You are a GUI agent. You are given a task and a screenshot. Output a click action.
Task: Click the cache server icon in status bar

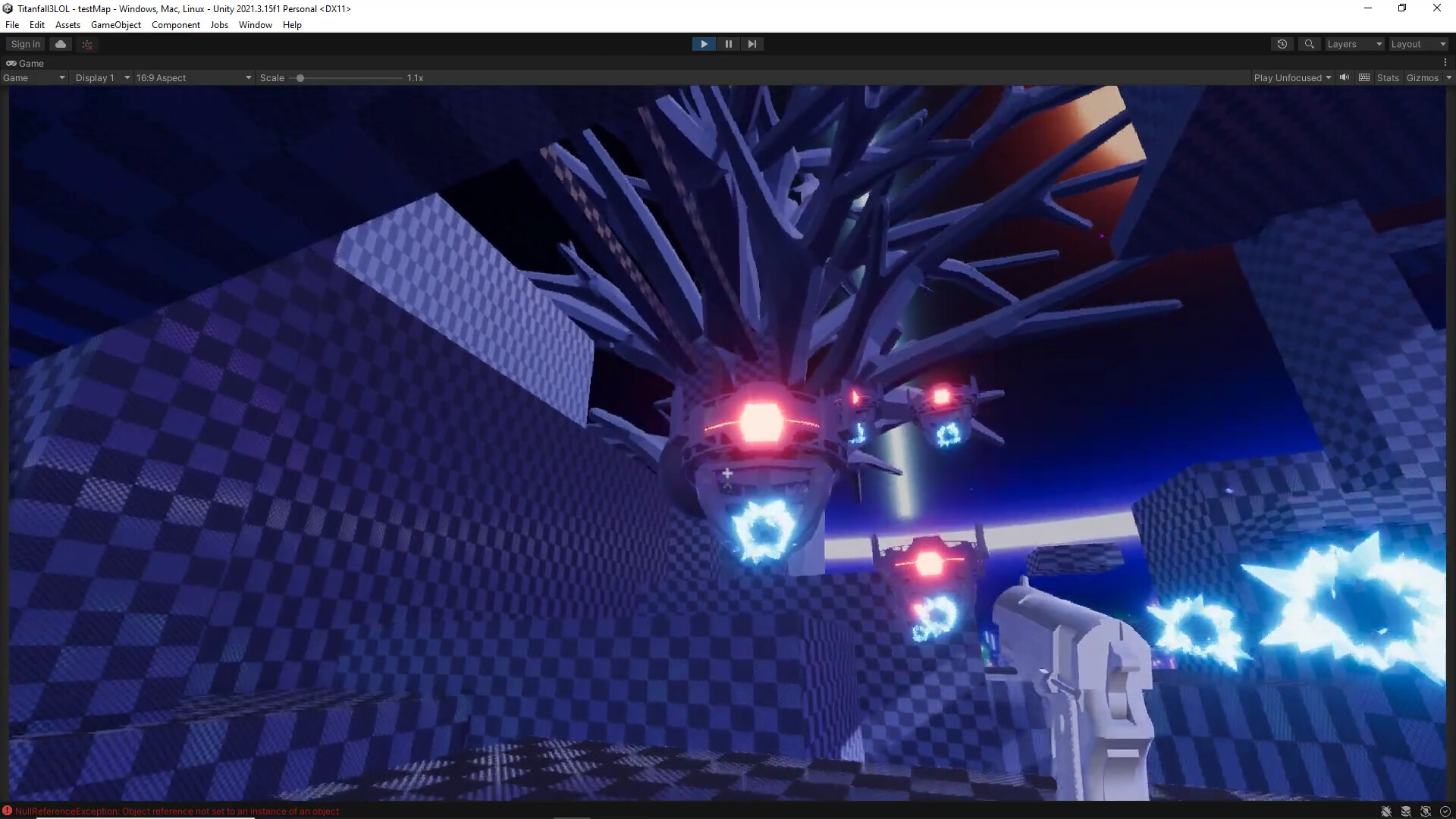(x=1405, y=811)
